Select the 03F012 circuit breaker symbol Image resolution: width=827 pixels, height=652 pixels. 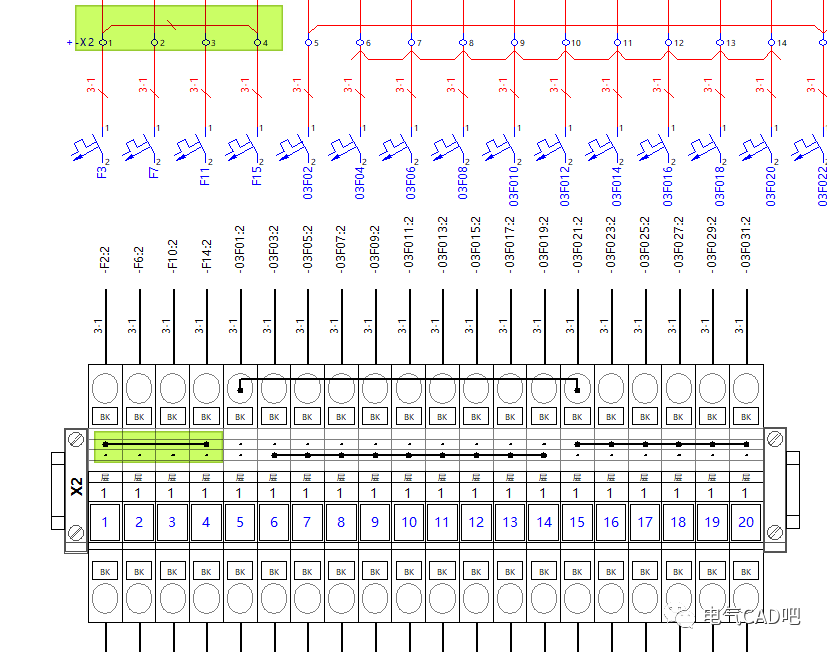tap(551, 148)
